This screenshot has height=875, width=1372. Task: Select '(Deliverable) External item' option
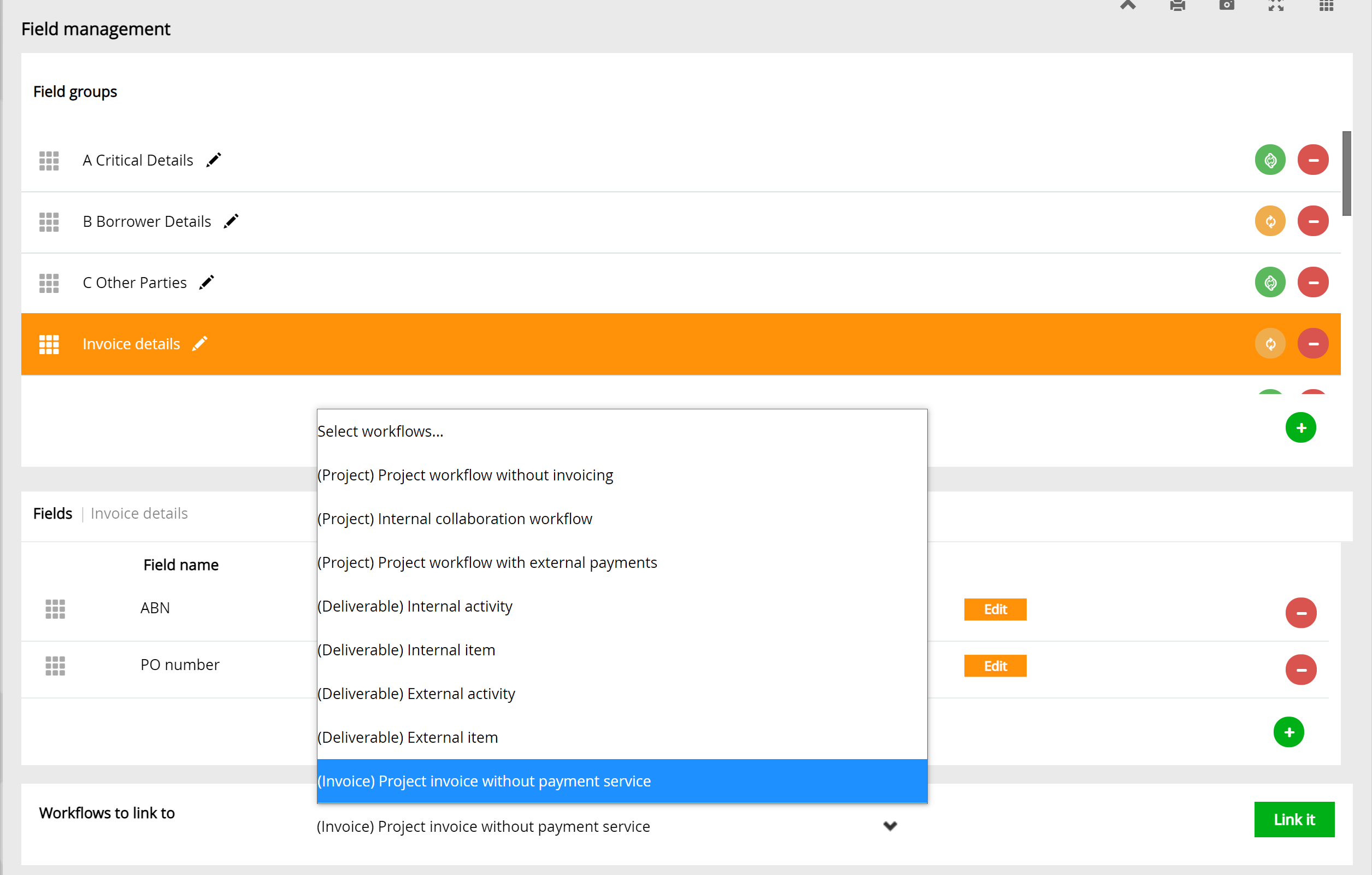click(x=622, y=737)
